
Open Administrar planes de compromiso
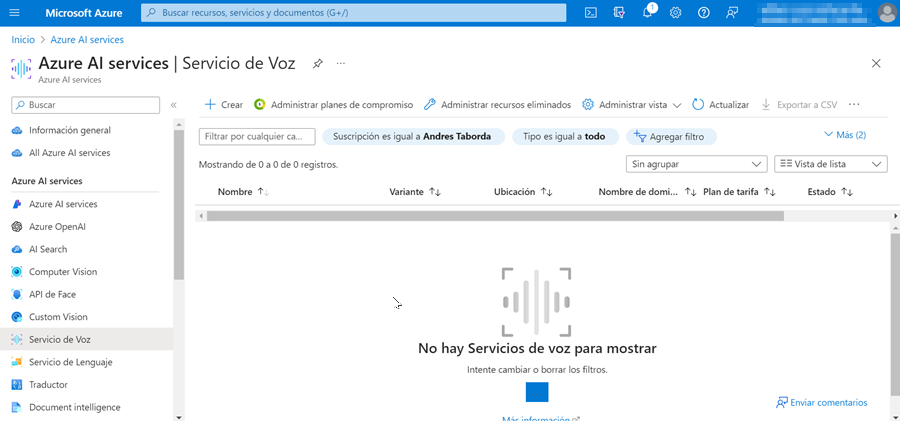[x=333, y=105]
